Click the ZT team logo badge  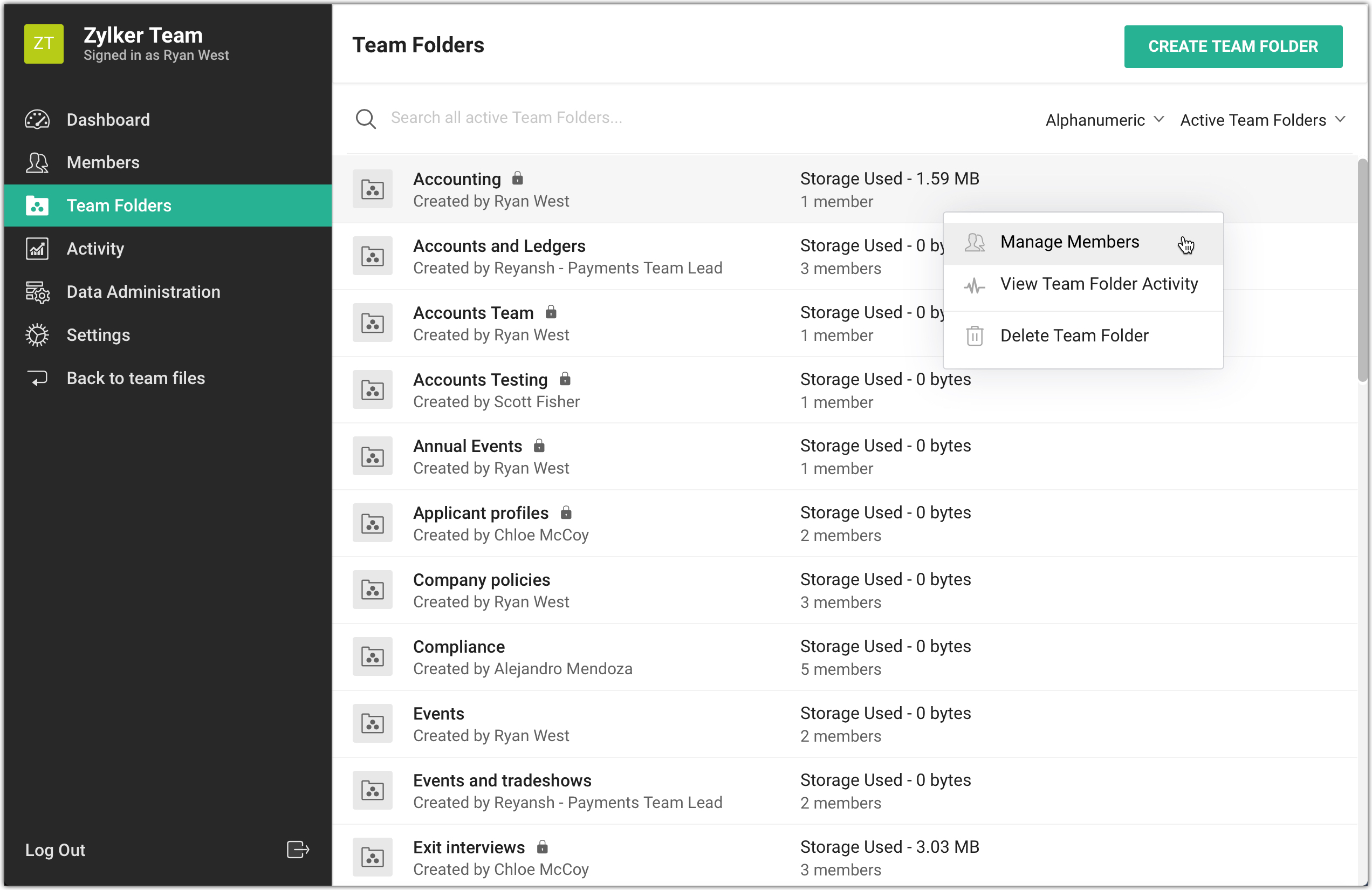click(44, 44)
